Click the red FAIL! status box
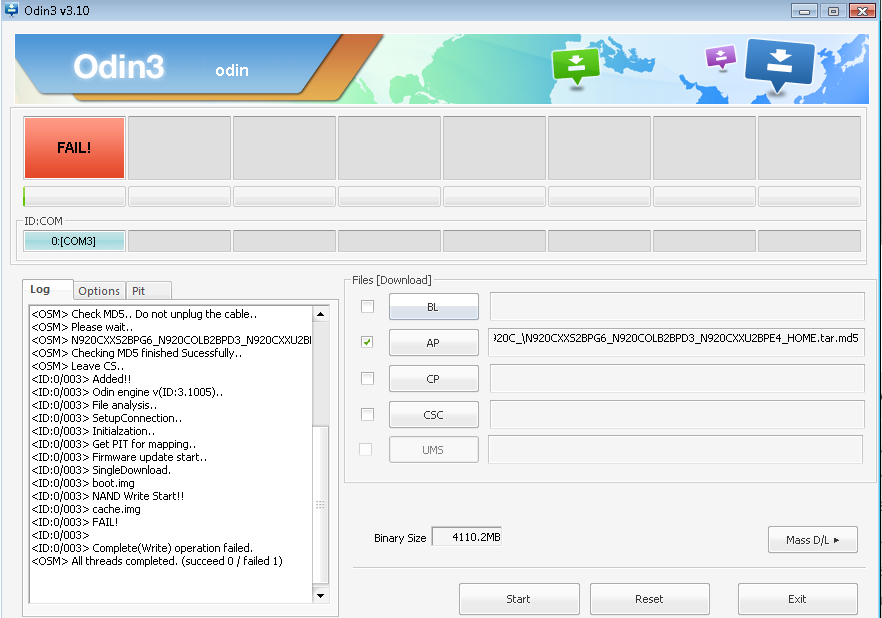882x618 pixels. [74, 148]
